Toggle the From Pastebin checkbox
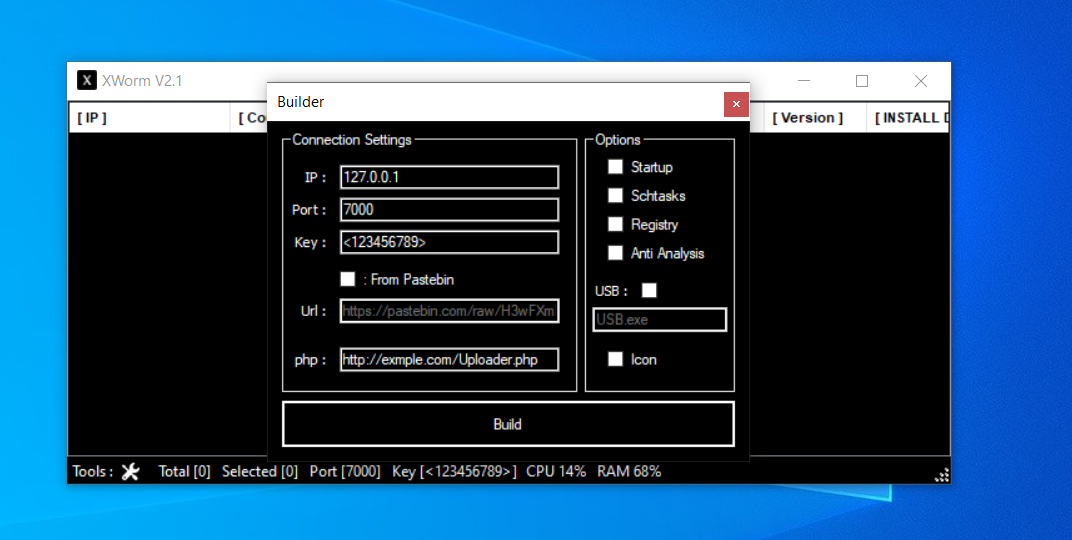 tap(347, 279)
